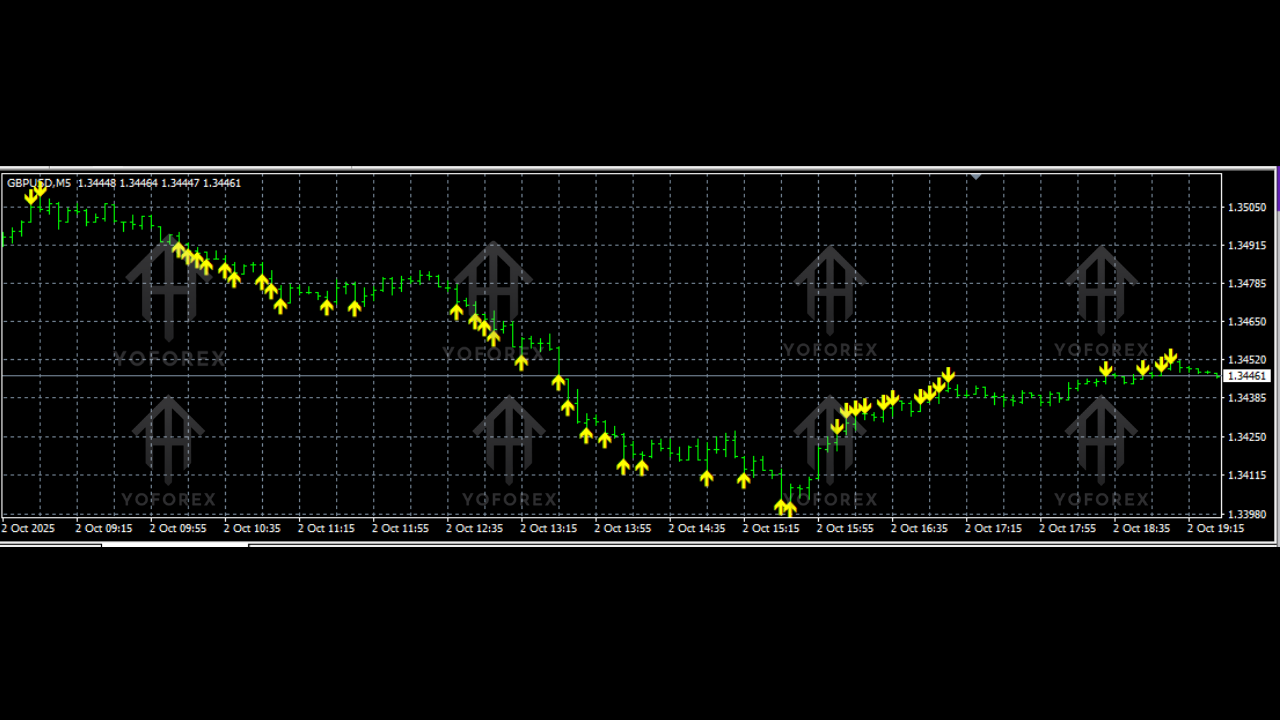Click the yellow buy arrow below the 13:15 label
The height and width of the screenshot is (720, 1280).
coord(559,380)
